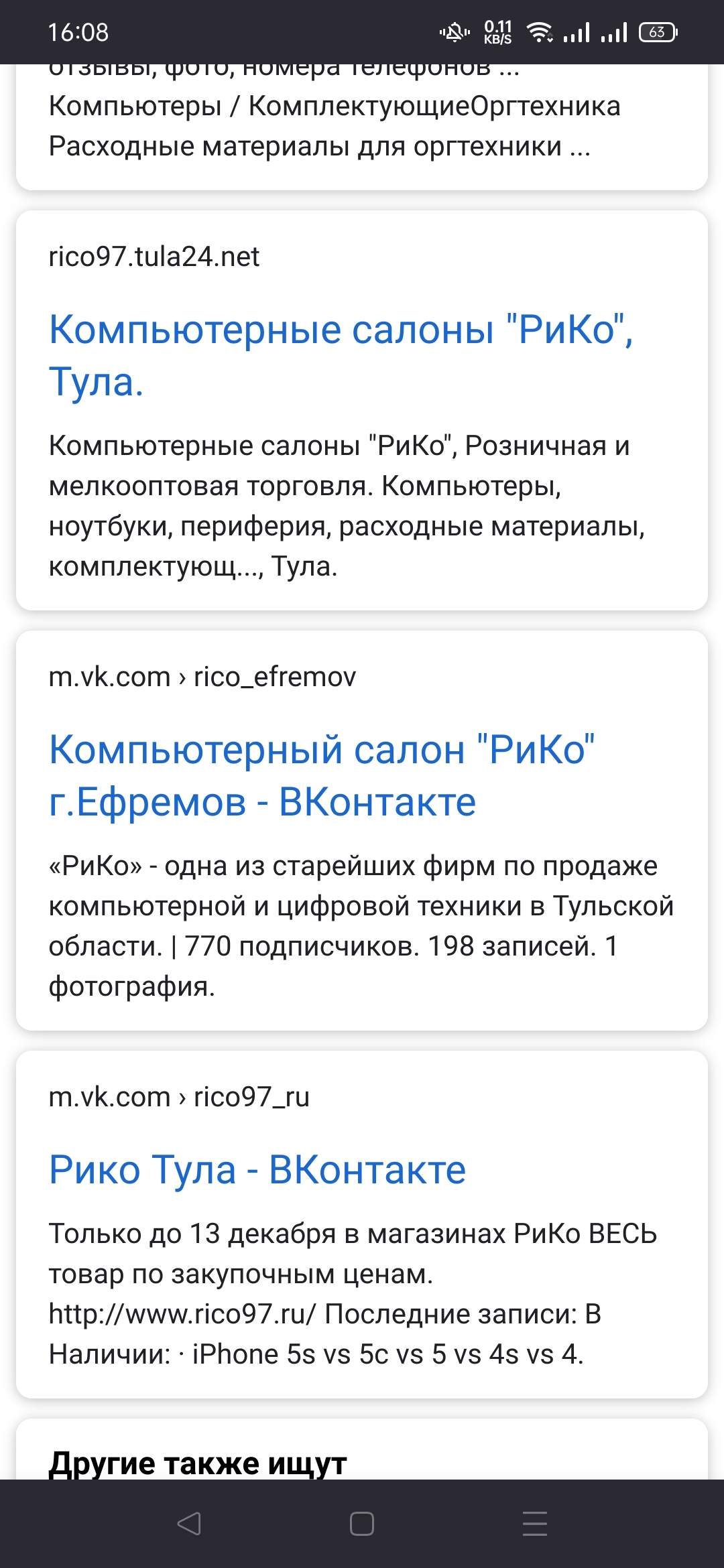Screen dimensions: 724x1568
Task: Tap the Другие также ищут heading
Action: pos(198,1463)
